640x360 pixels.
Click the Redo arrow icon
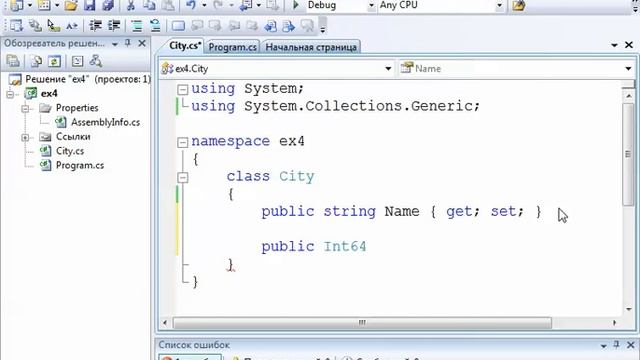(x=218, y=5)
